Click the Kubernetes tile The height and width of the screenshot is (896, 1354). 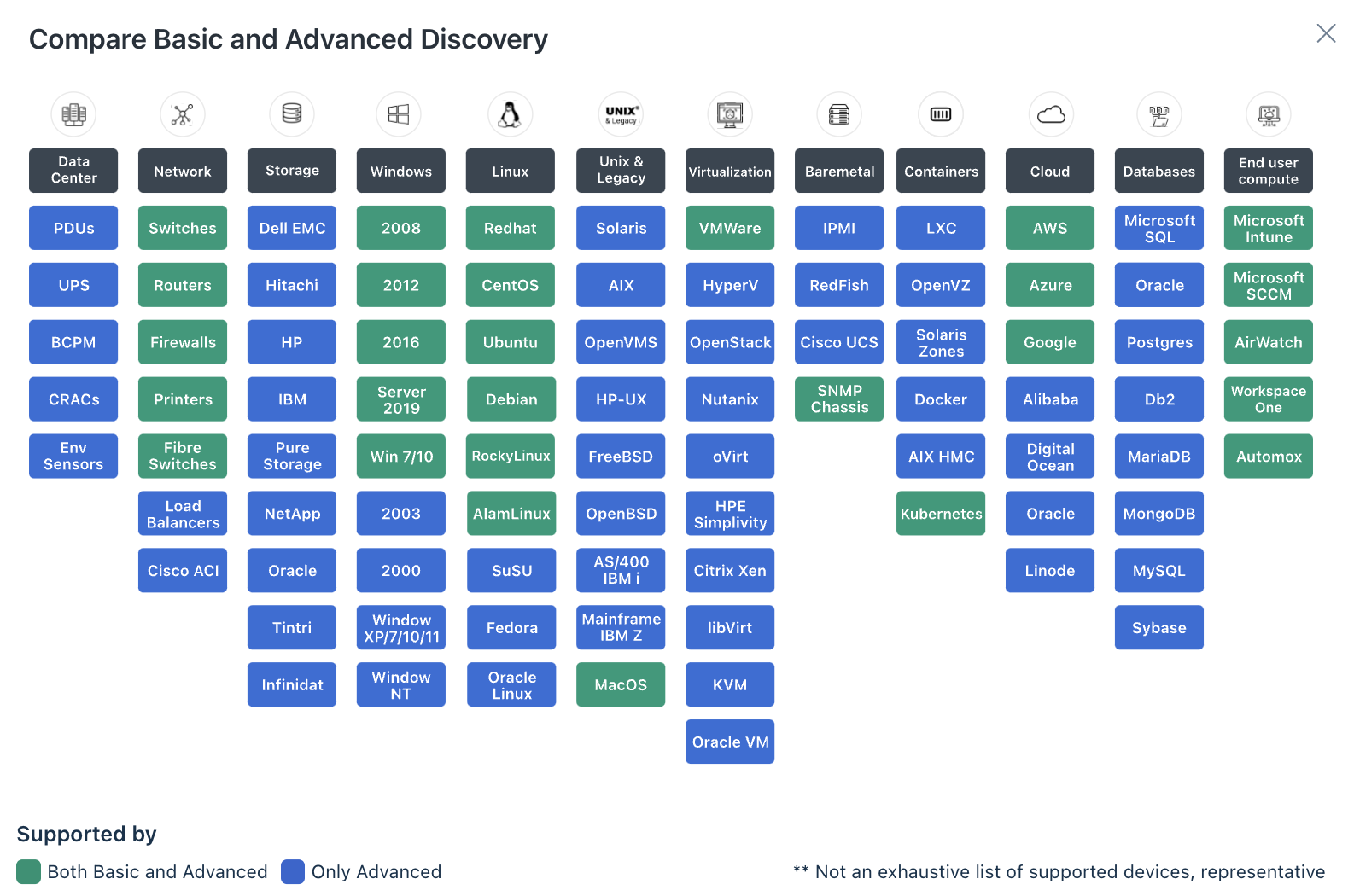[x=941, y=514]
